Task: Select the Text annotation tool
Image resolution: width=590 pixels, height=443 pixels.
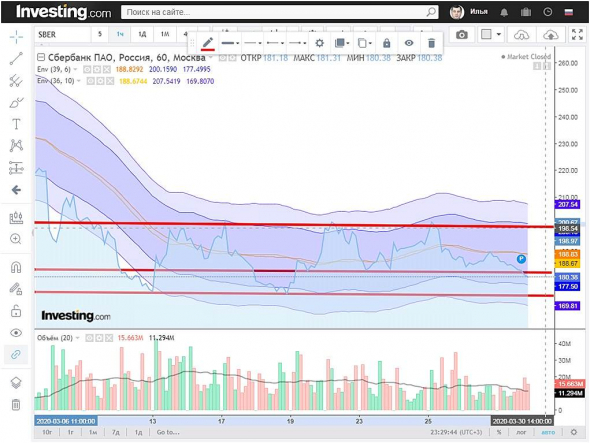Action: (16, 124)
